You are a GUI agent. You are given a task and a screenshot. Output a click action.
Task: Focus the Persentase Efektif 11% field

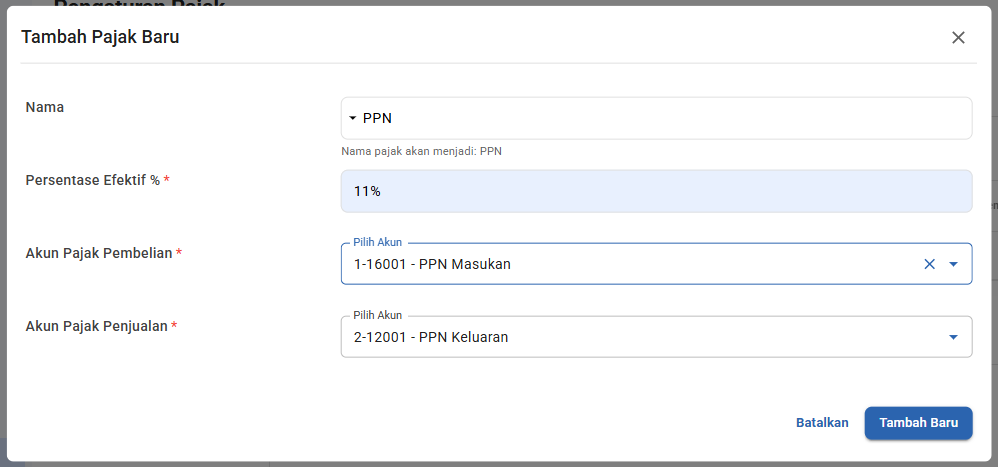(655, 191)
